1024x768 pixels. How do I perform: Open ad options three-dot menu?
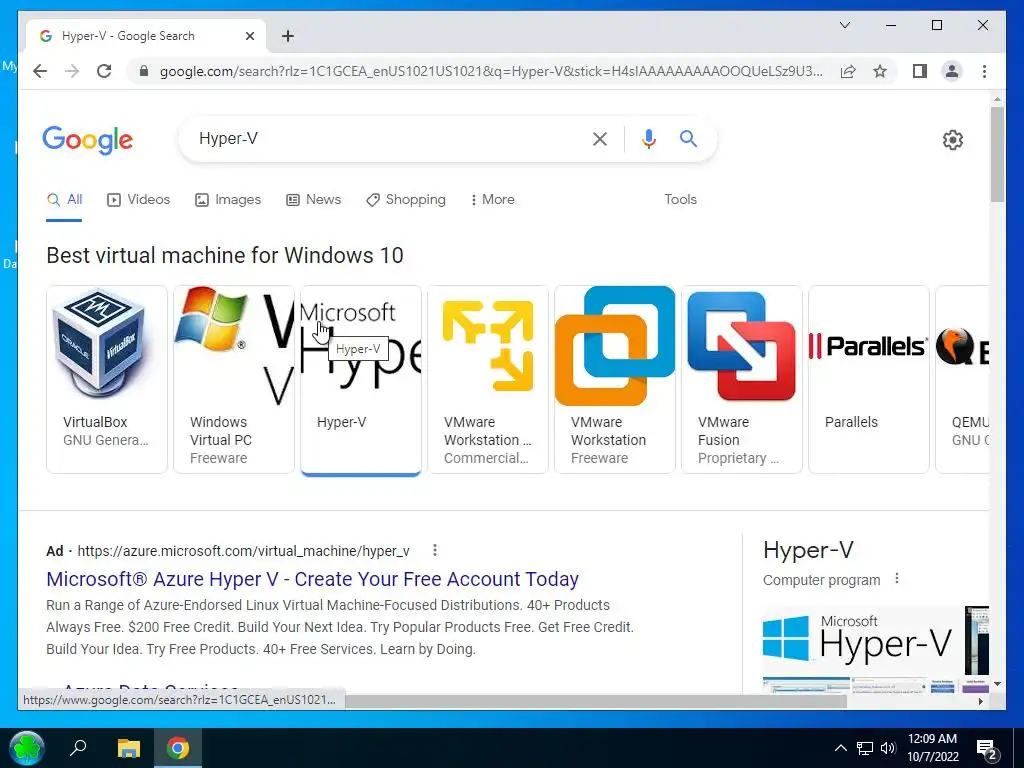point(435,551)
